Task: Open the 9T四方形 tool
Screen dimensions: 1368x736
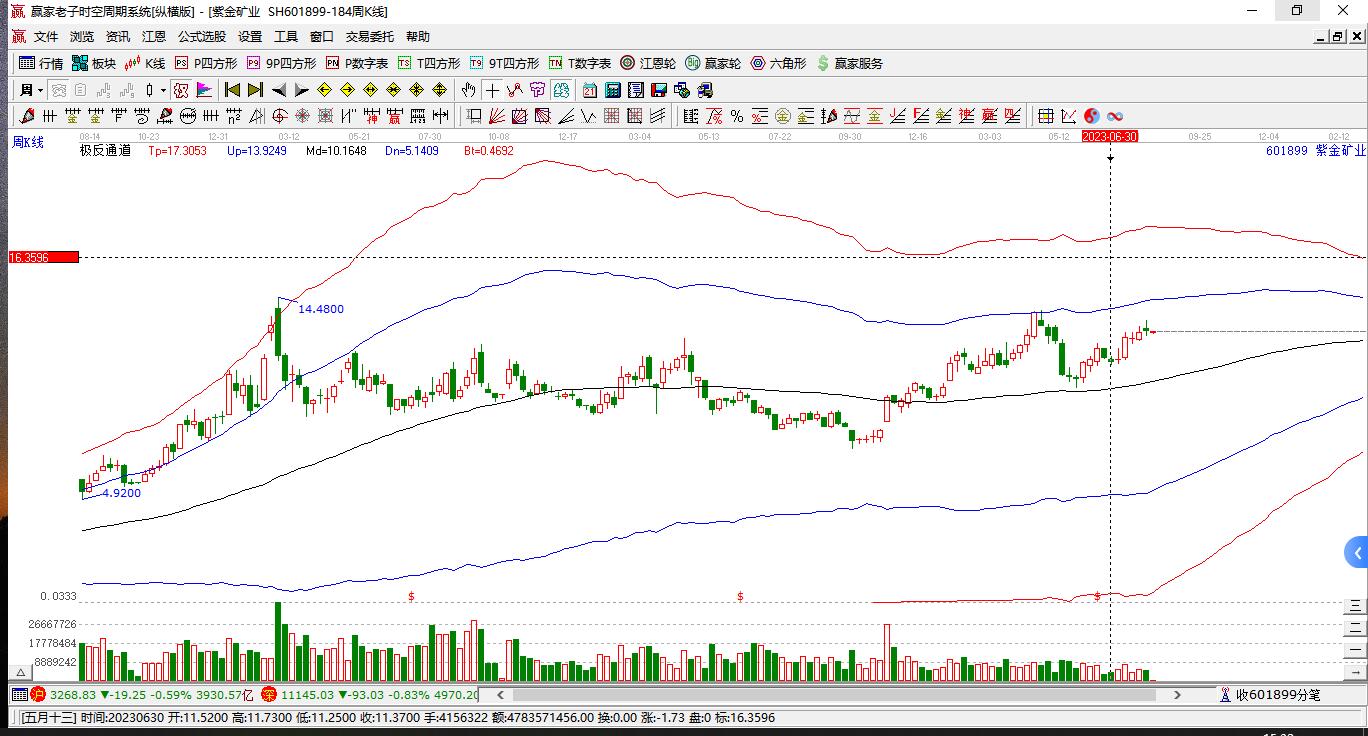Action: point(504,63)
